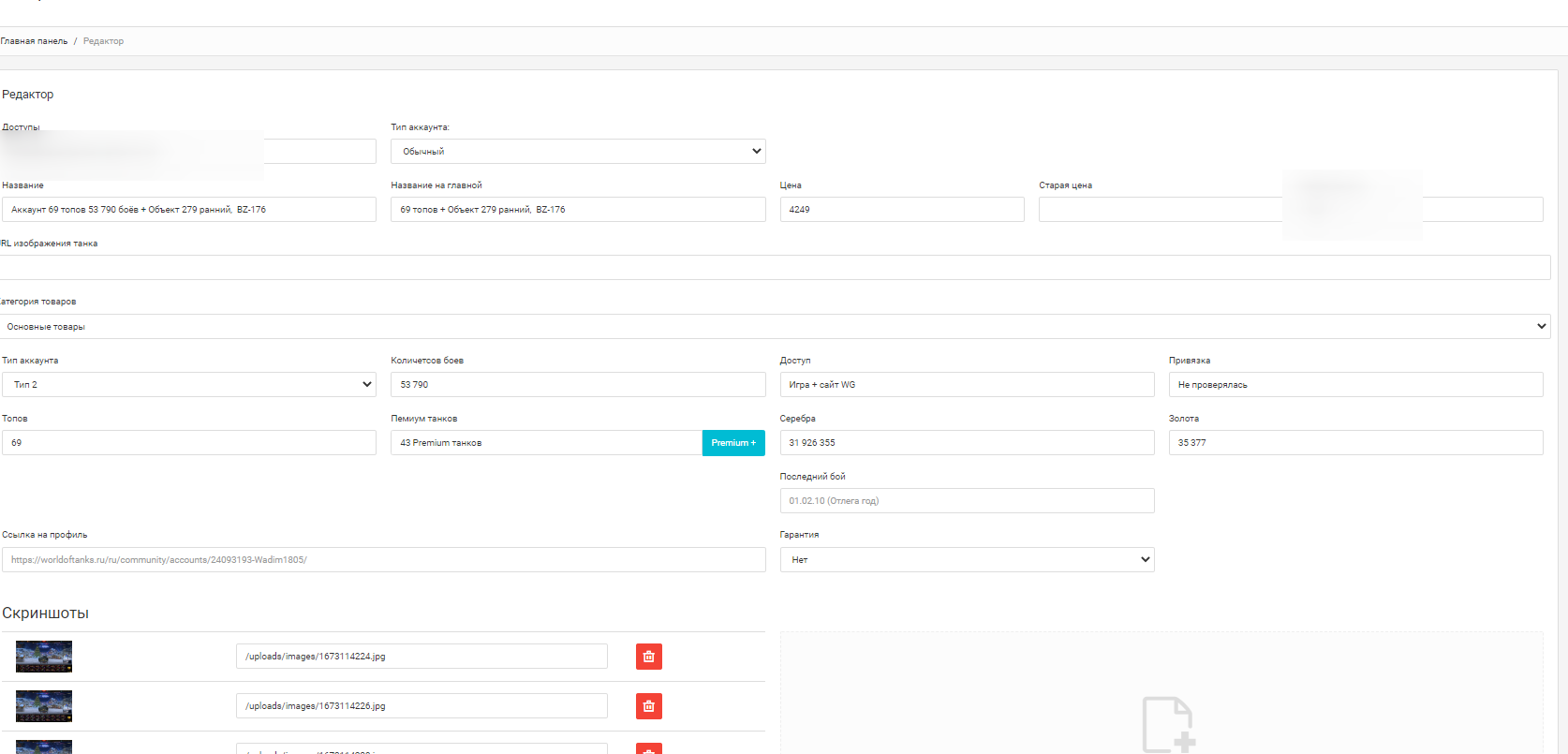
Task: Click the 'Количество боев' field with 53 790
Action: [577, 385]
